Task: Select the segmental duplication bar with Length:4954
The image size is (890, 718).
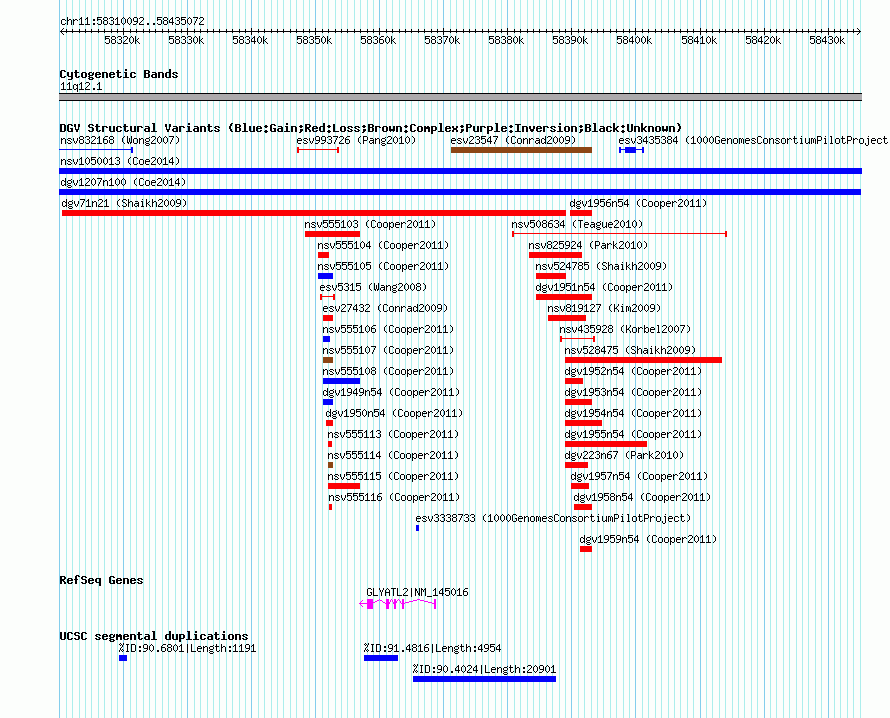Action: [x=381, y=658]
